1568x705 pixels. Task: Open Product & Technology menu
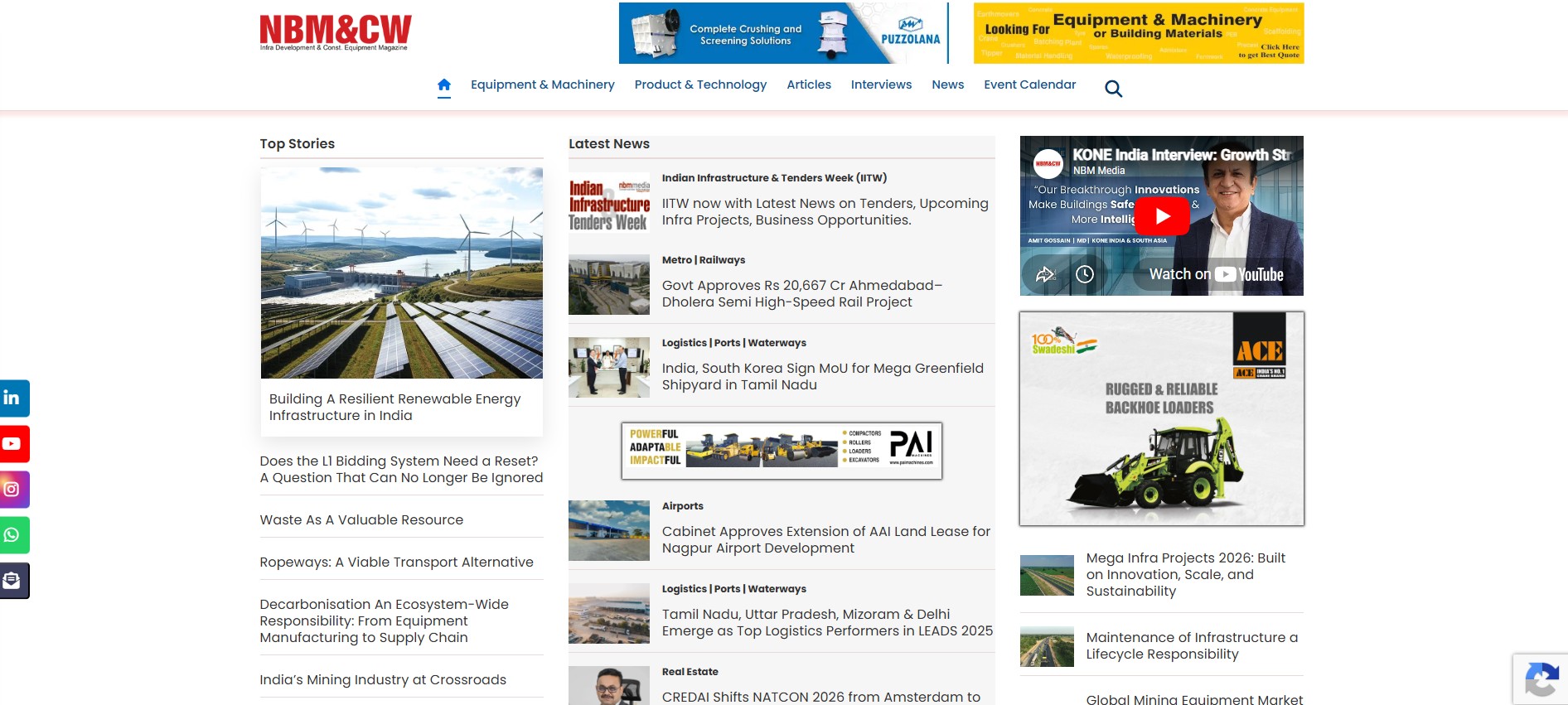click(700, 85)
